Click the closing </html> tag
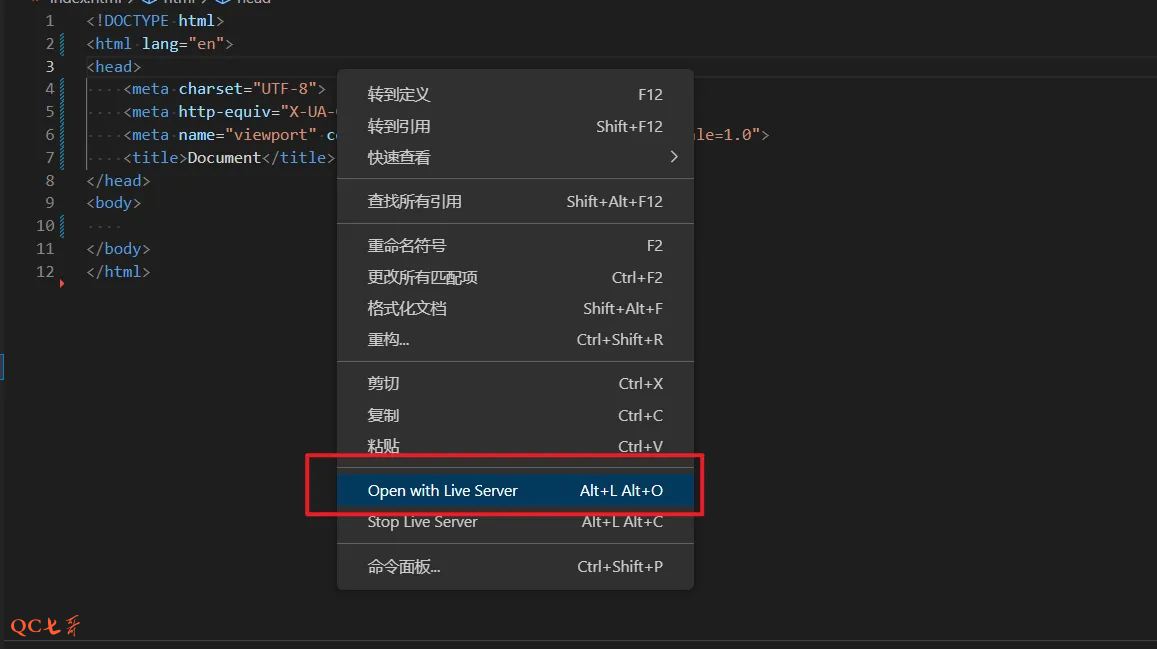 (118, 272)
